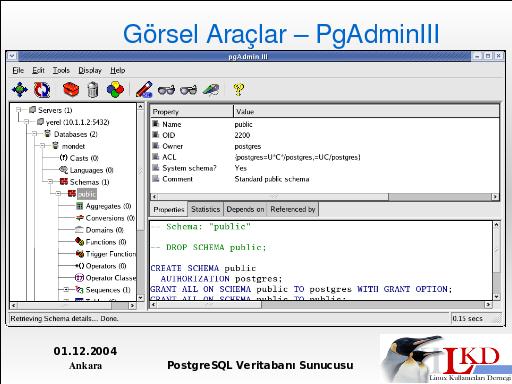
Task: Collapse the Servers tree node
Action: click(x=19, y=110)
